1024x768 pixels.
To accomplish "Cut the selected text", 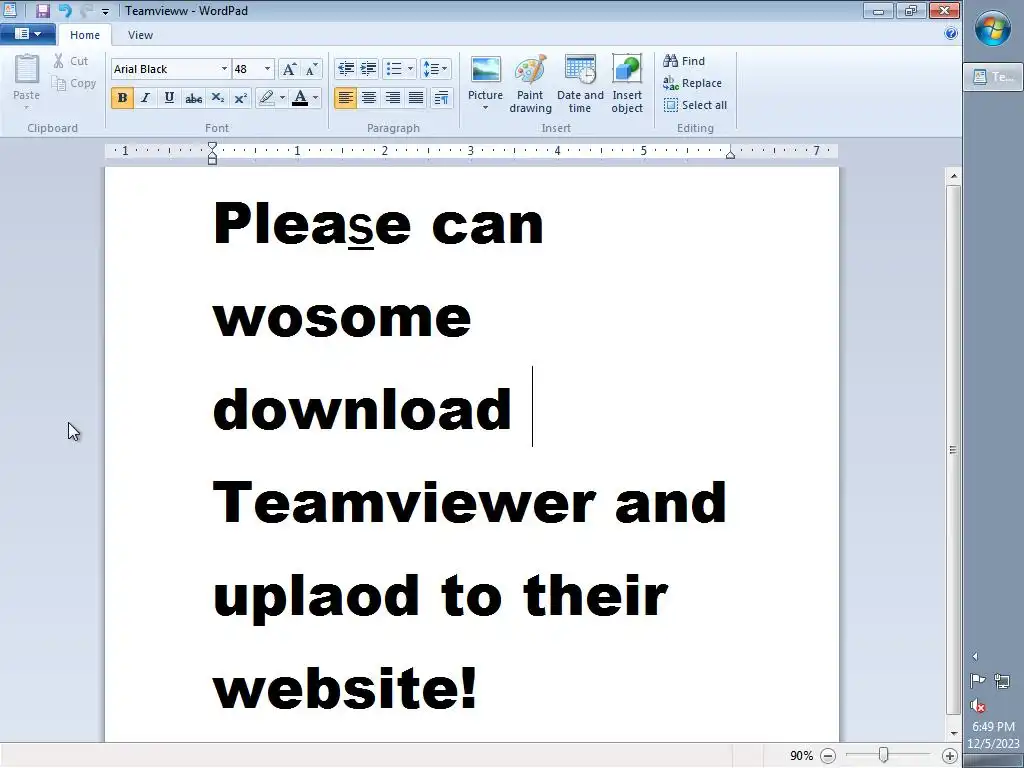I will pyautogui.click(x=71, y=61).
